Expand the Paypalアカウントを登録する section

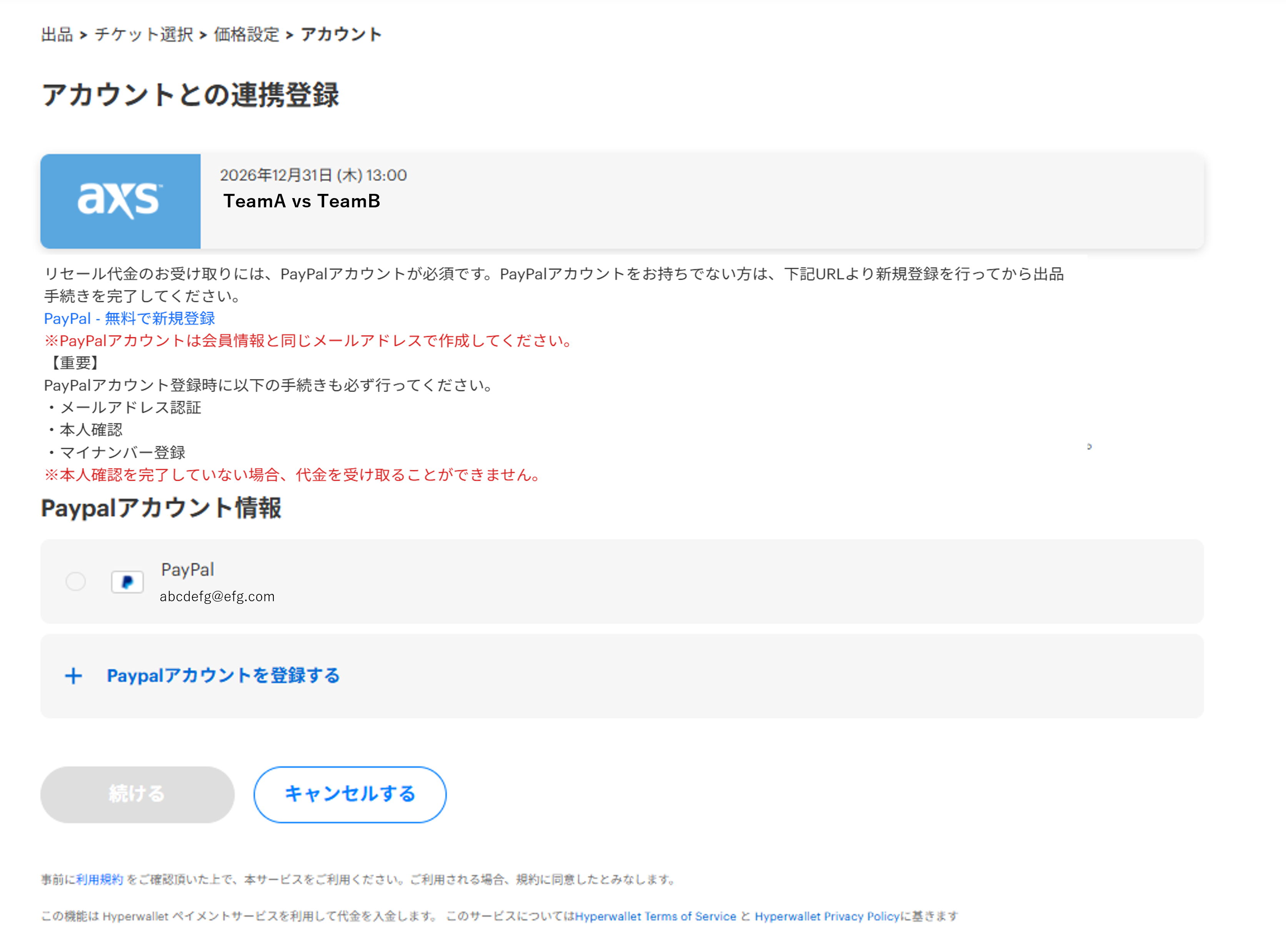(x=223, y=676)
